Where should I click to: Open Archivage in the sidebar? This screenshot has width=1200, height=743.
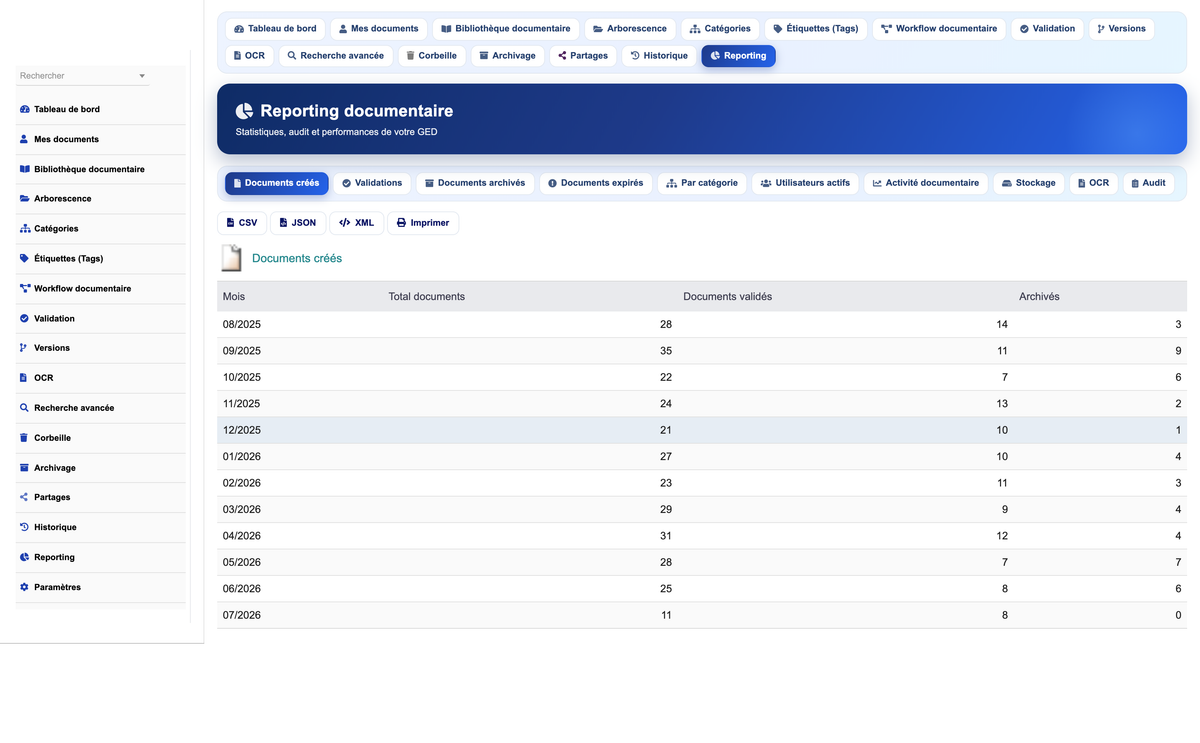click(101, 468)
